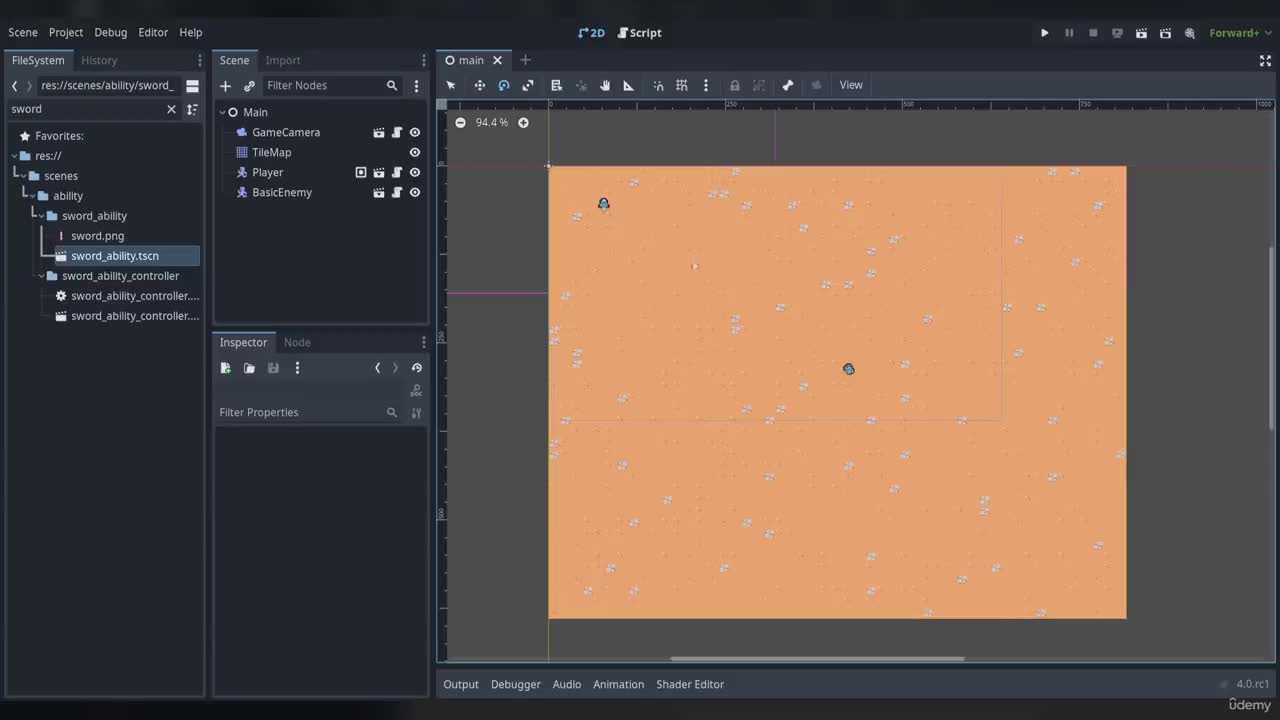Screen dimensions: 1280x720
Task: Activate the Ruler Mode tool
Action: [629, 85]
